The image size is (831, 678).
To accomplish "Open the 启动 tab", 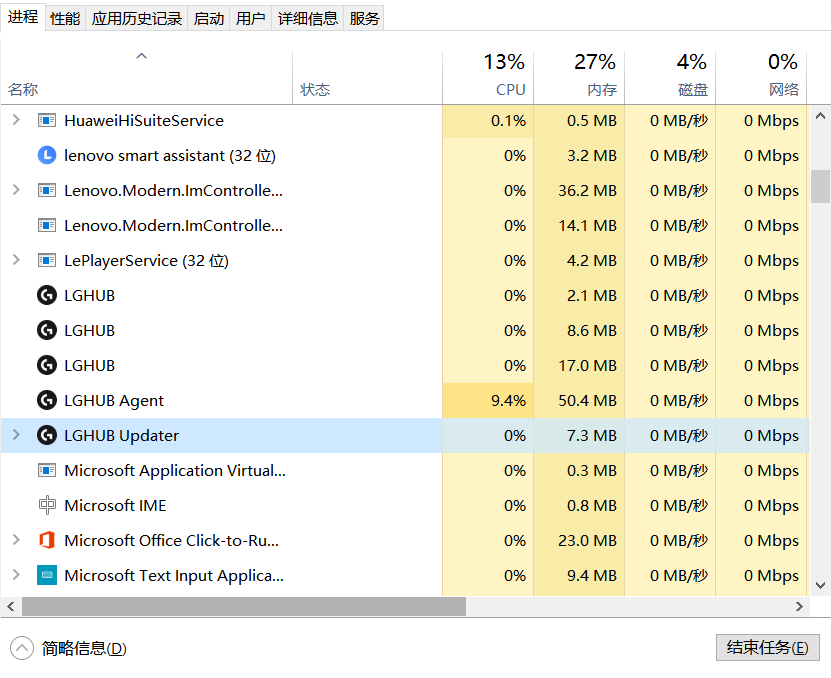I will coord(209,19).
